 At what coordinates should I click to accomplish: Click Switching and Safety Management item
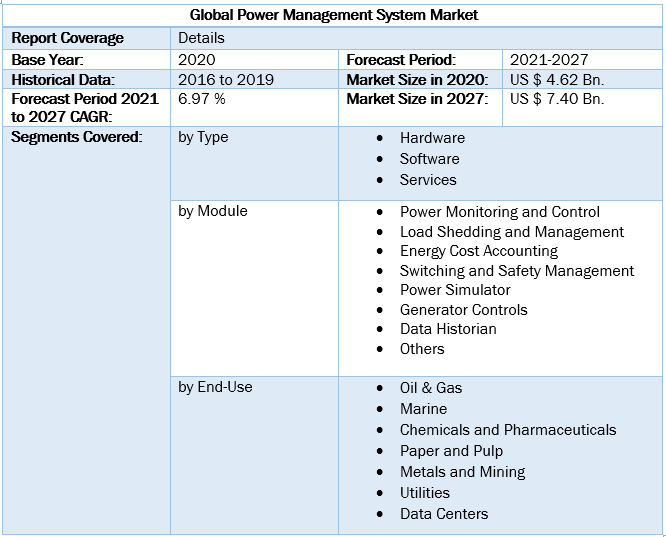(516, 271)
